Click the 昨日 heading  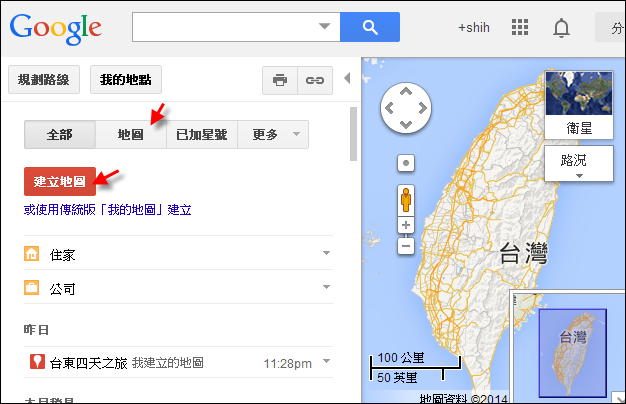pyautogui.click(x=36, y=329)
